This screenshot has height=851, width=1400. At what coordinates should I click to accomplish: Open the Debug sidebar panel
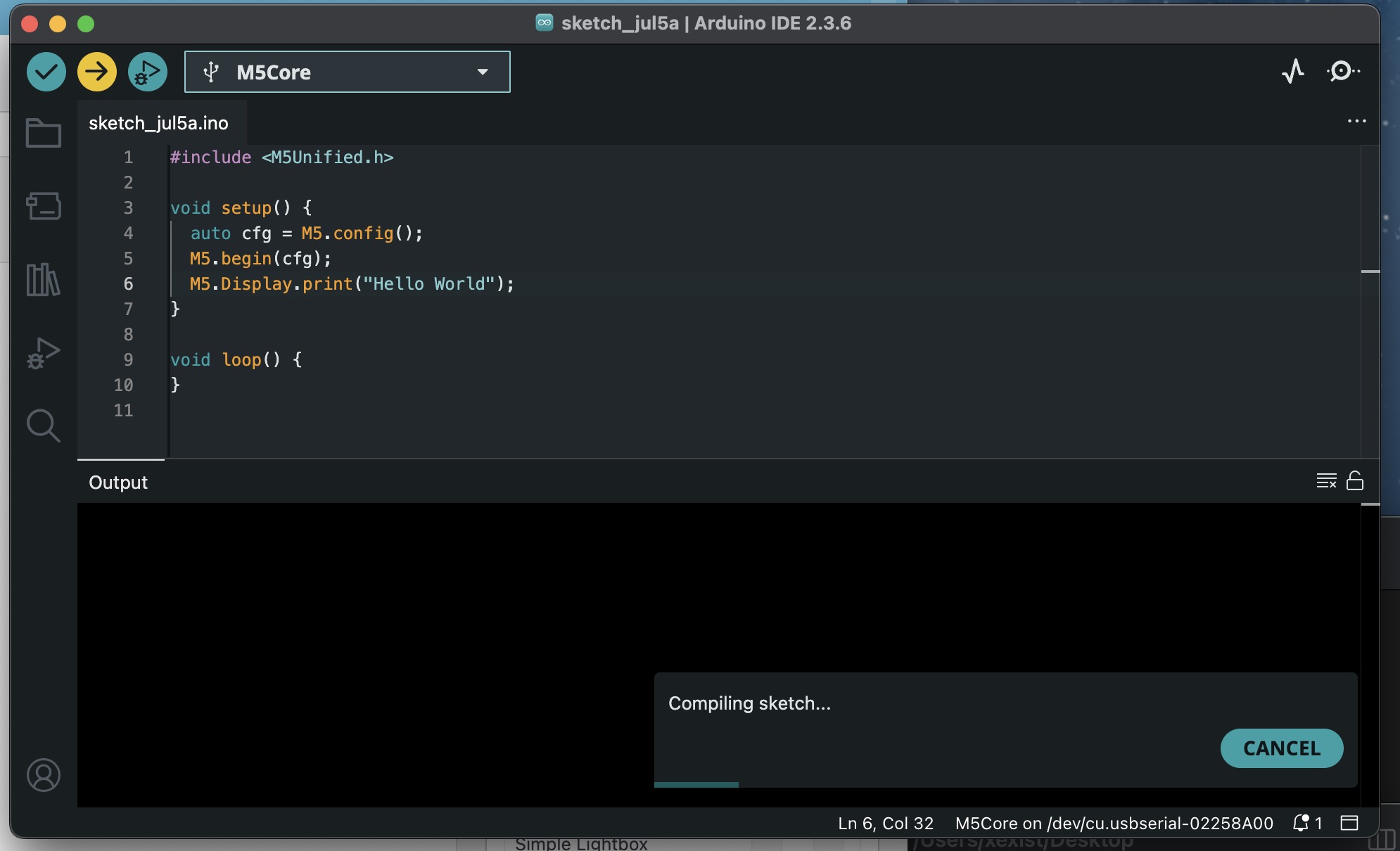point(44,353)
